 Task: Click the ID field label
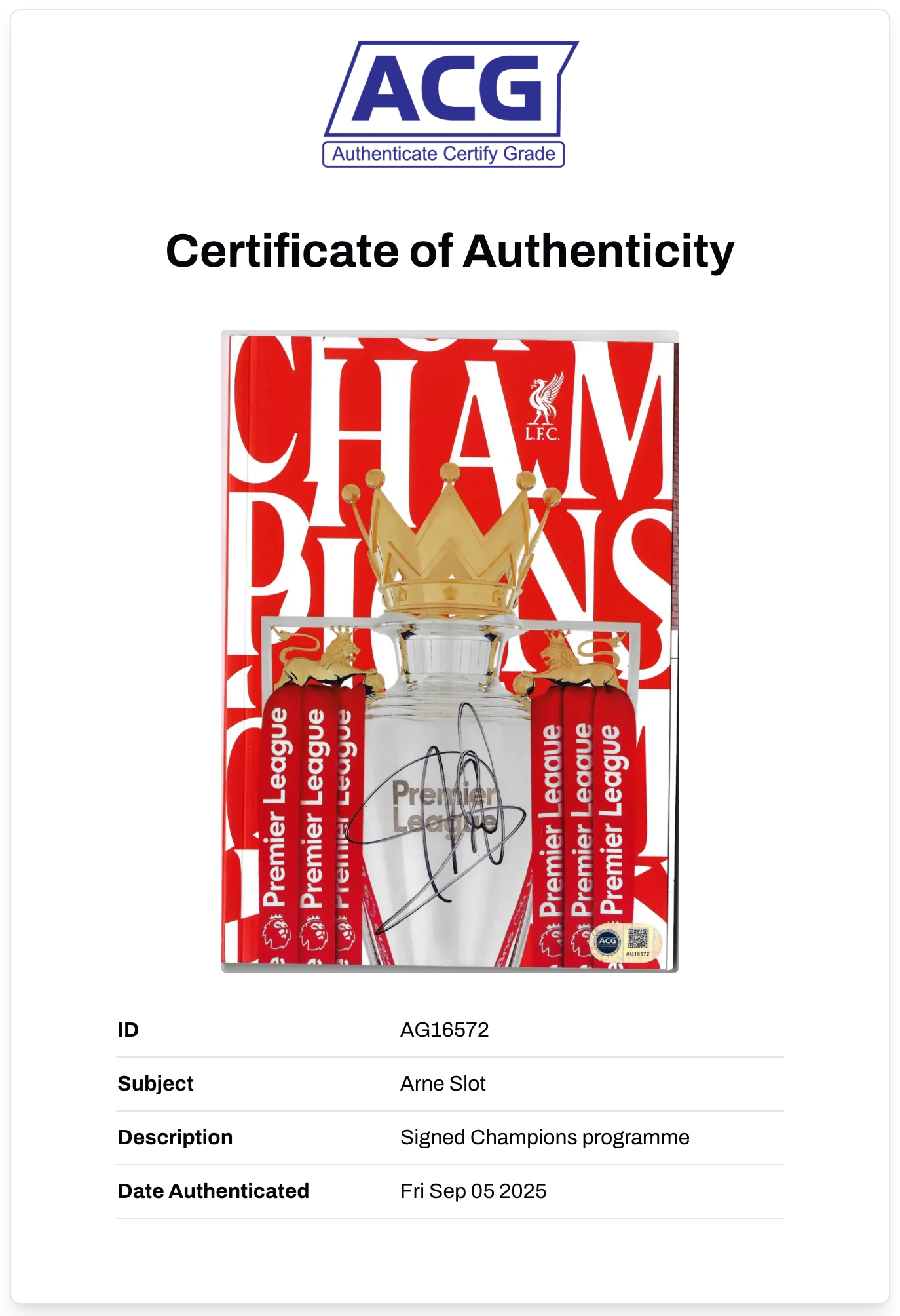point(128,1030)
